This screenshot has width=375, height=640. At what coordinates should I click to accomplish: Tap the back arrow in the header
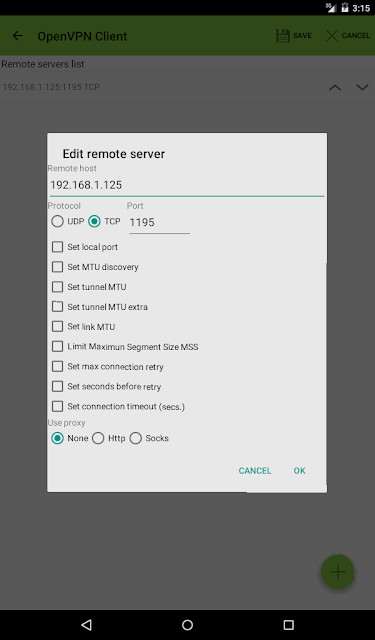pos(18,36)
